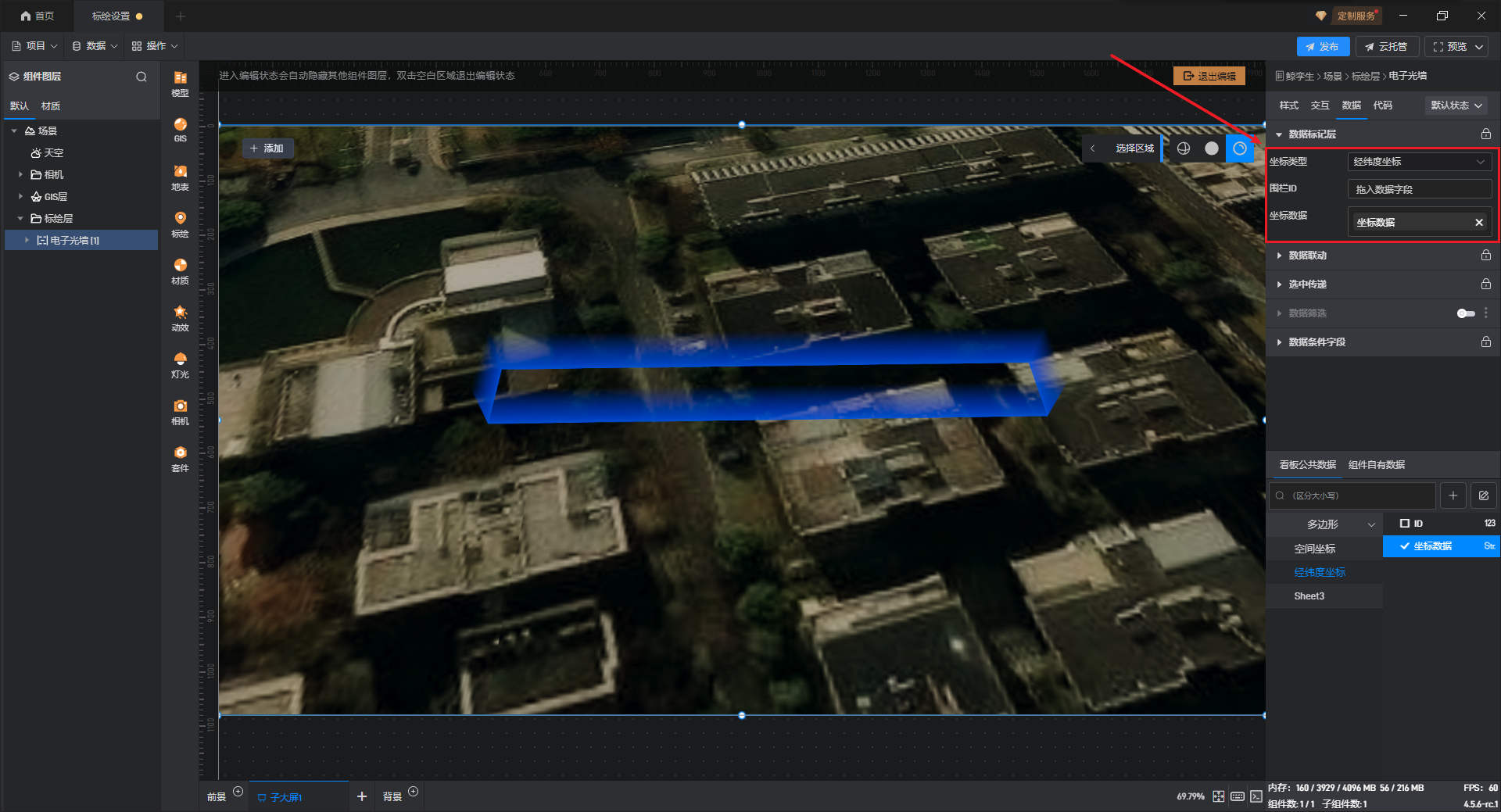1501x812 pixels.
Task: Open 定制服务 custom service link
Action: pyautogui.click(x=1356, y=16)
